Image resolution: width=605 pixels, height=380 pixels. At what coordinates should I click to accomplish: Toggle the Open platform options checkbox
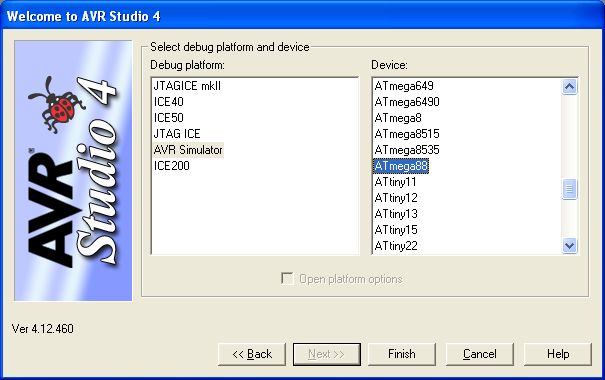point(287,279)
